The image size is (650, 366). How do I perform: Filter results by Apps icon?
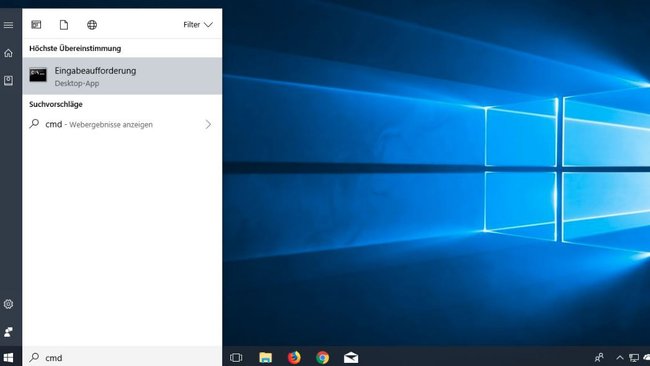[x=36, y=25]
